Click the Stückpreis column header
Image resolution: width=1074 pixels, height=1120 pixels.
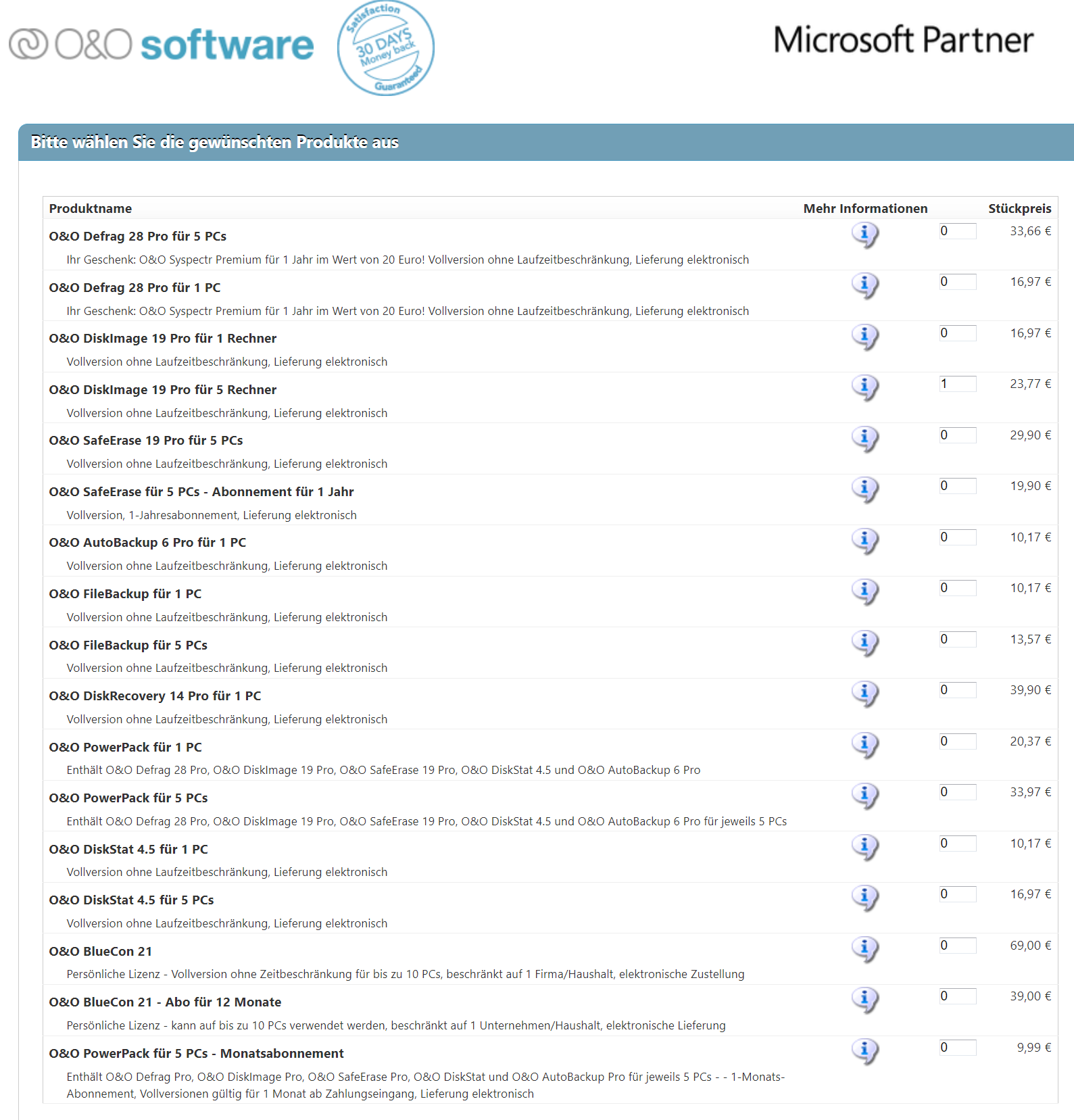(x=1019, y=209)
